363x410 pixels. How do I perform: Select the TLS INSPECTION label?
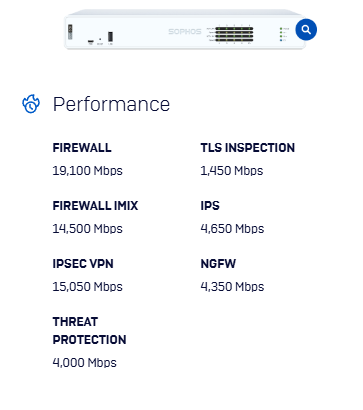tap(248, 148)
